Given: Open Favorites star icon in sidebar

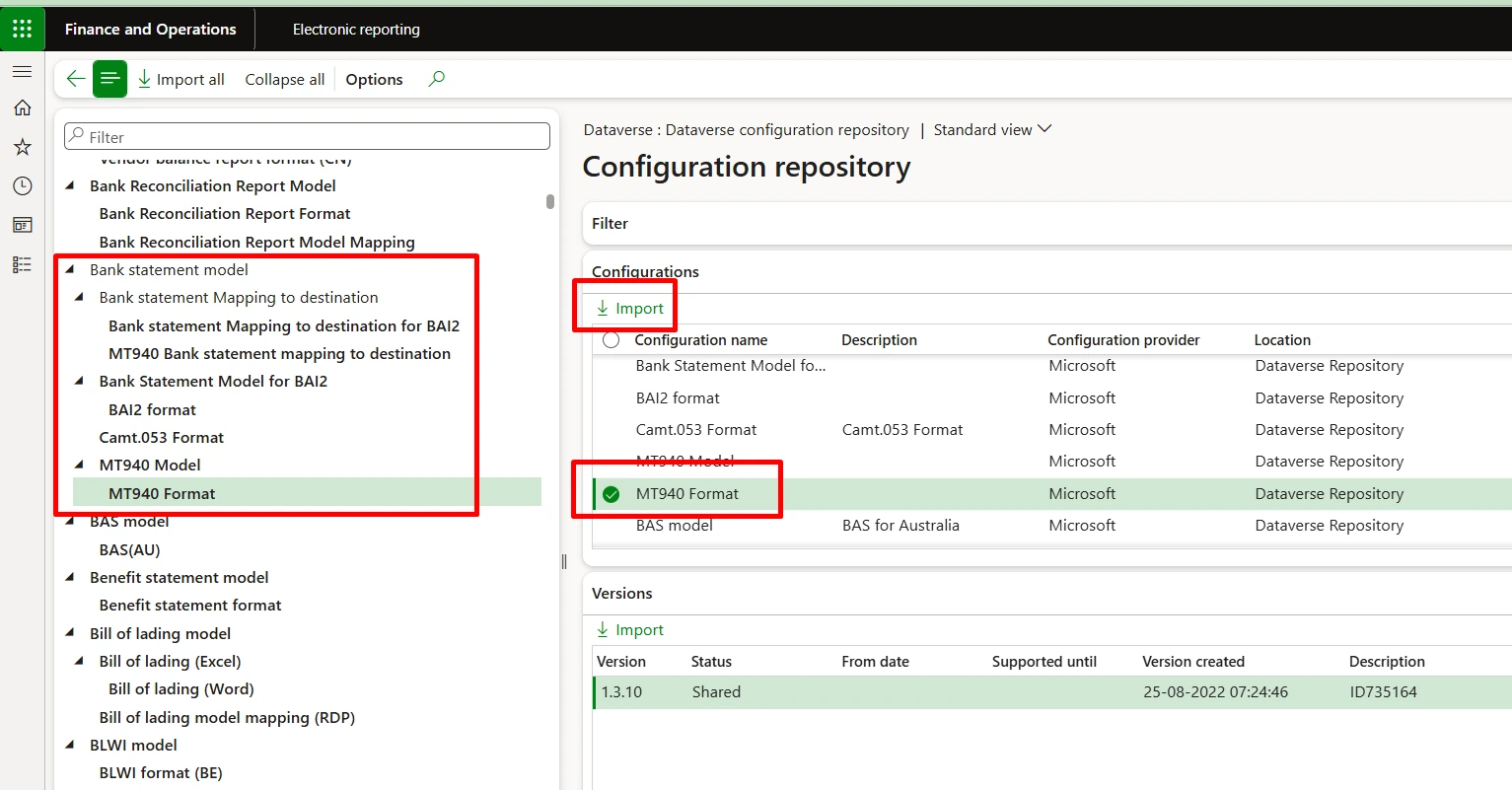Looking at the screenshot, I should pyautogui.click(x=22, y=147).
